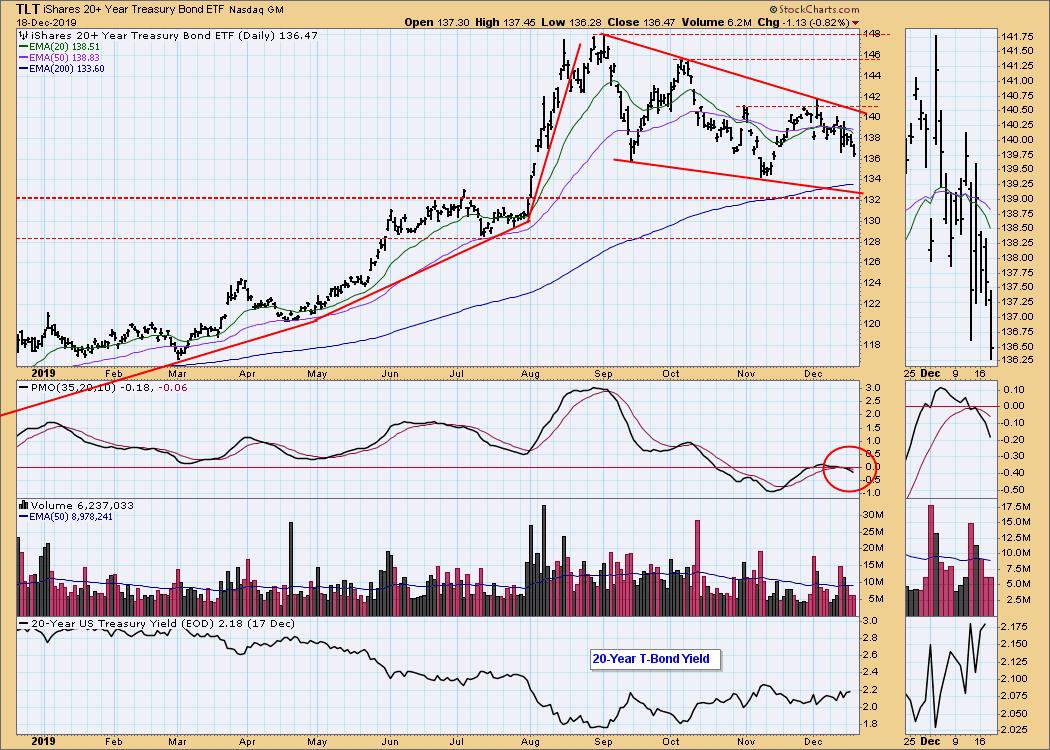Image resolution: width=1050 pixels, height=750 pixels.
Task: Click the 136.25 label on the zoomed panel axis
Action: pyautogui.click(x=1018, y=360)
